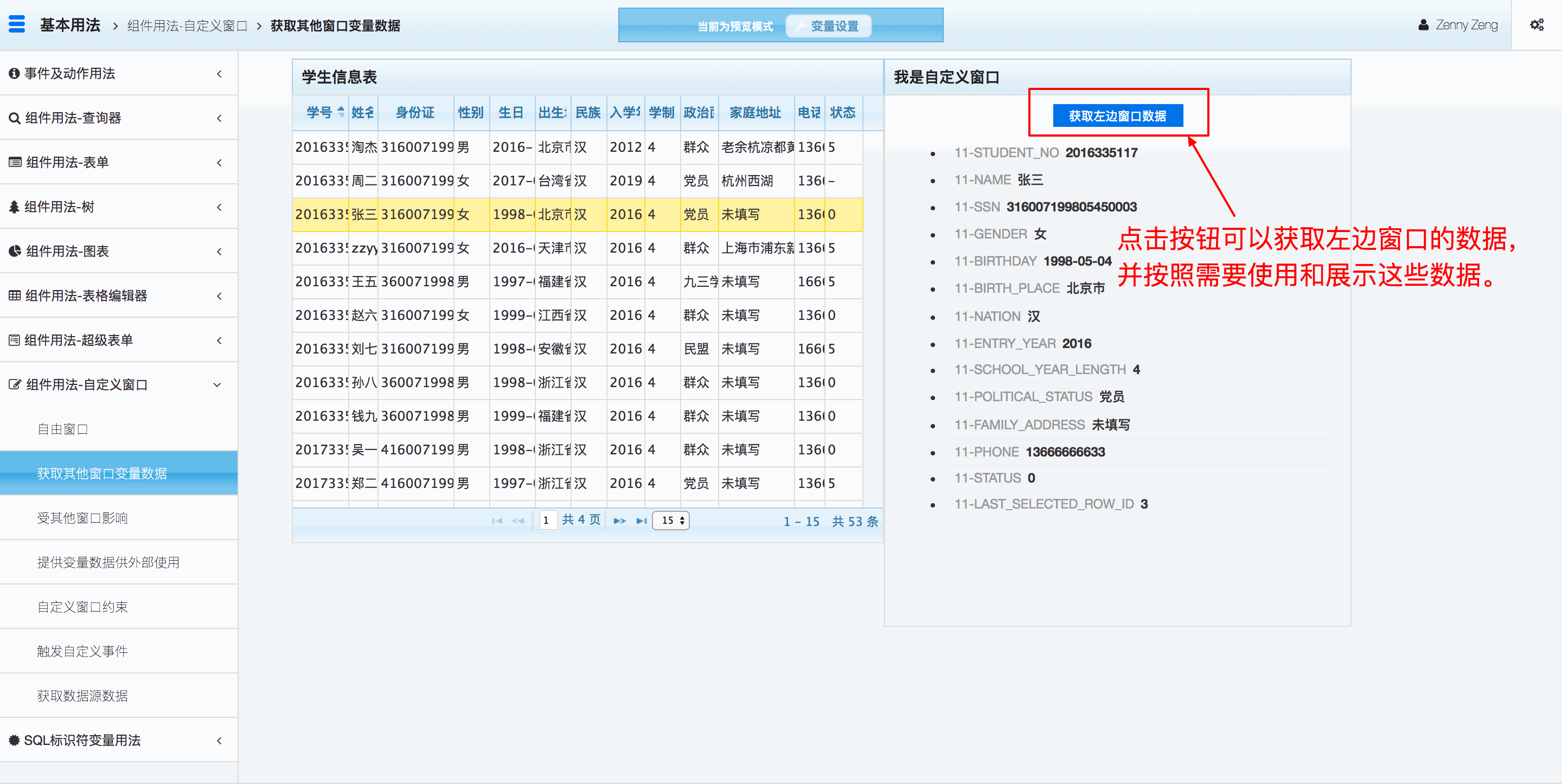Click 组件用法-自定义窗口 breadcrumb link
The width and height of the screenshot is (1562, 784).
[x=187, y=25]
